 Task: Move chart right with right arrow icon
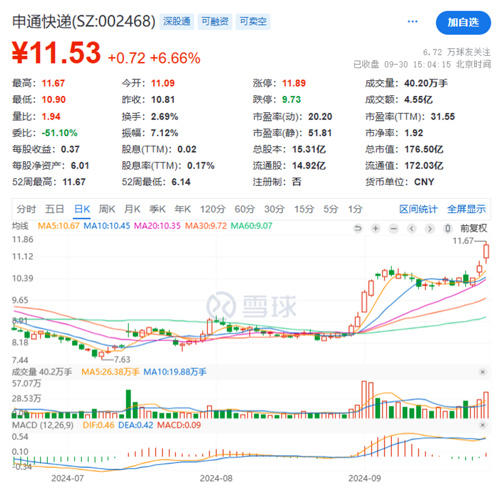(x=430, y=228)
